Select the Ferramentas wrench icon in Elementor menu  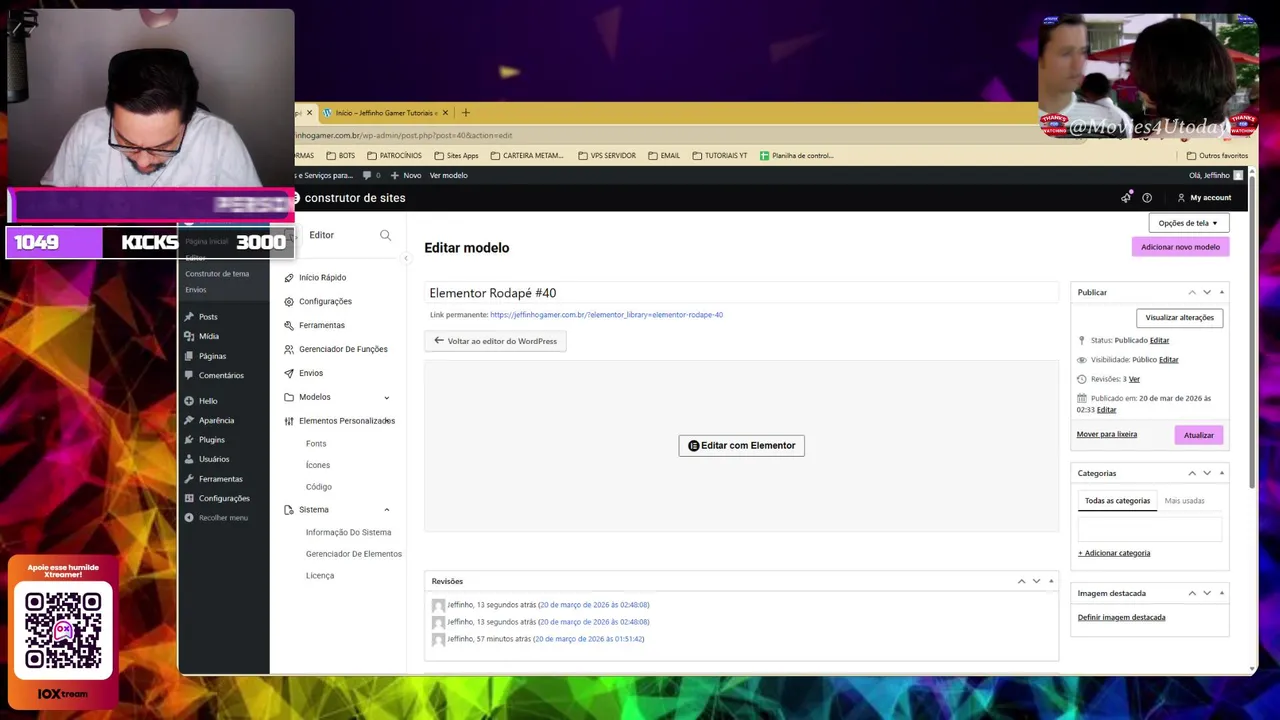click(289, 325)
